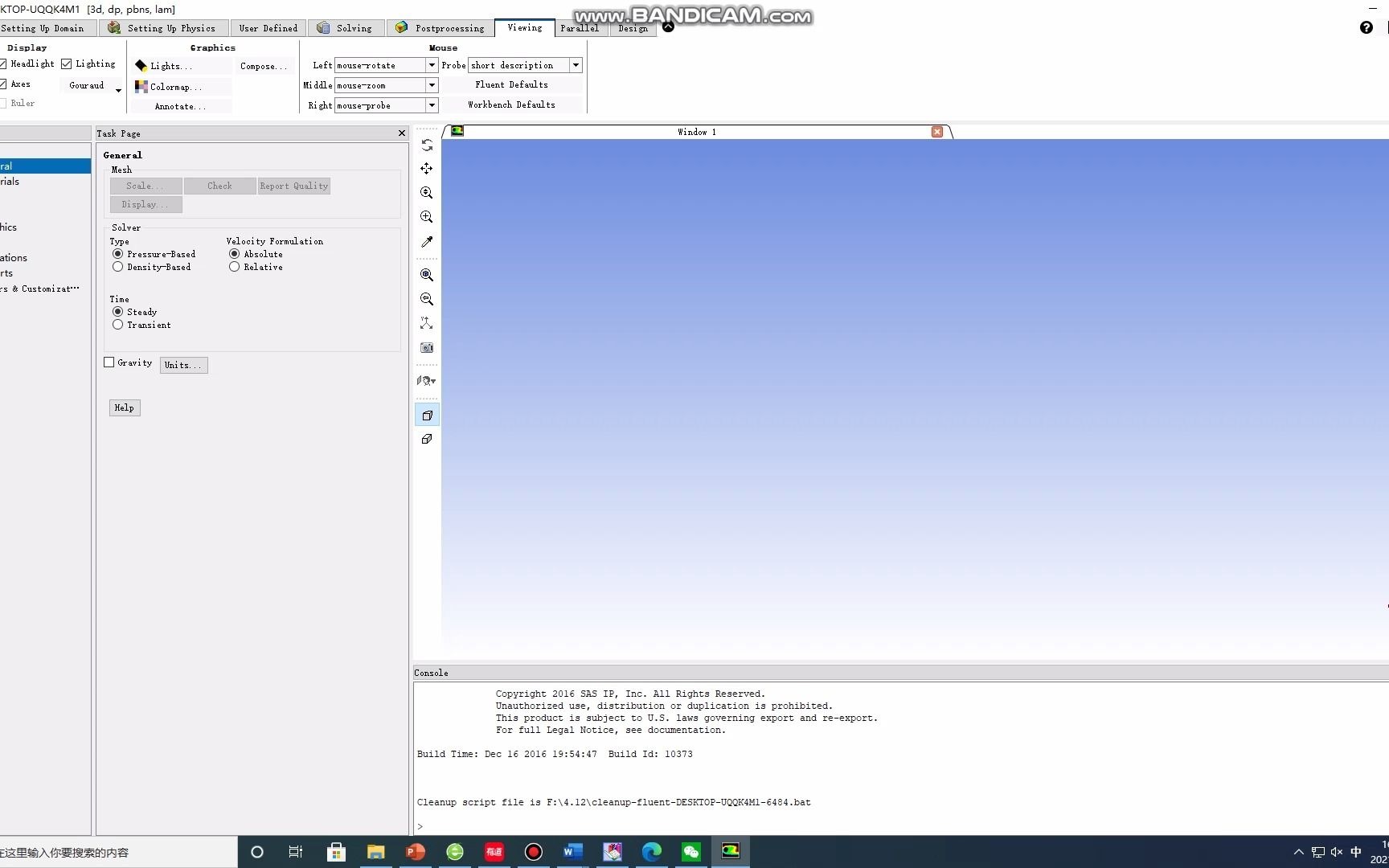Open the Postprocessing tab
This screenshot has height=868, width=1389.
click(440, 28)
